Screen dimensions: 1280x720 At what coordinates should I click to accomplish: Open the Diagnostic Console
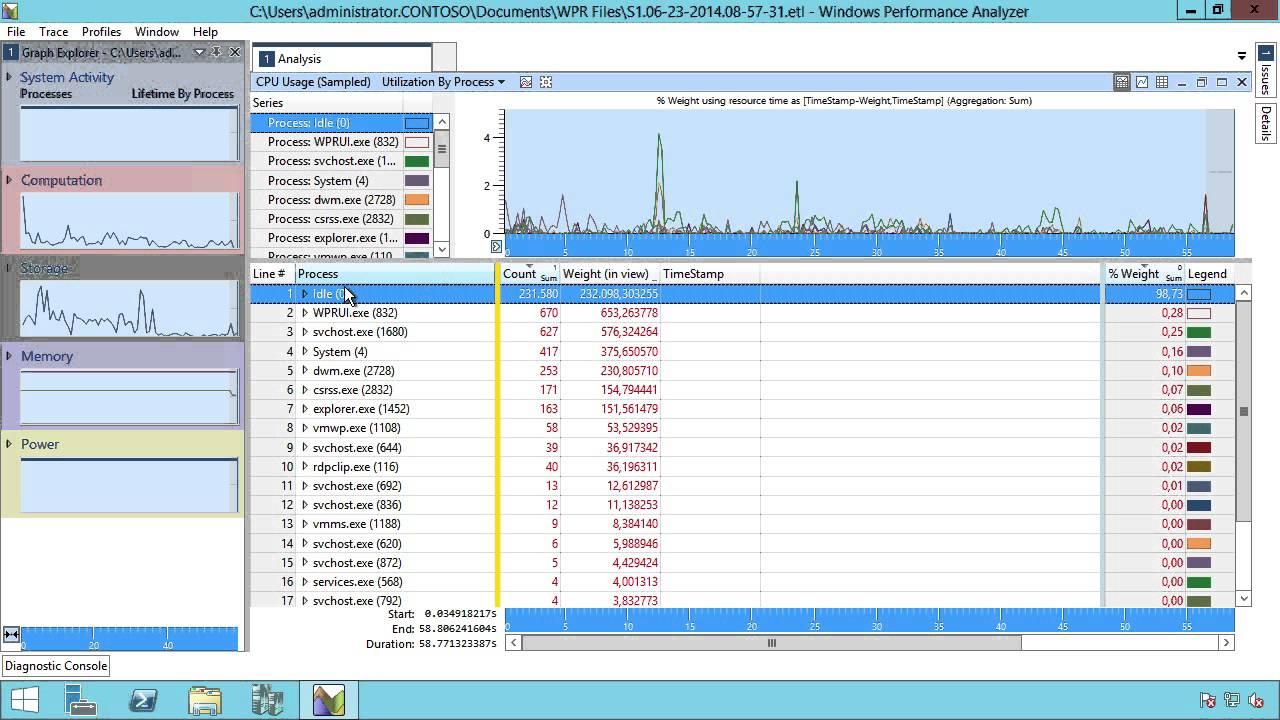click(55, 665)
